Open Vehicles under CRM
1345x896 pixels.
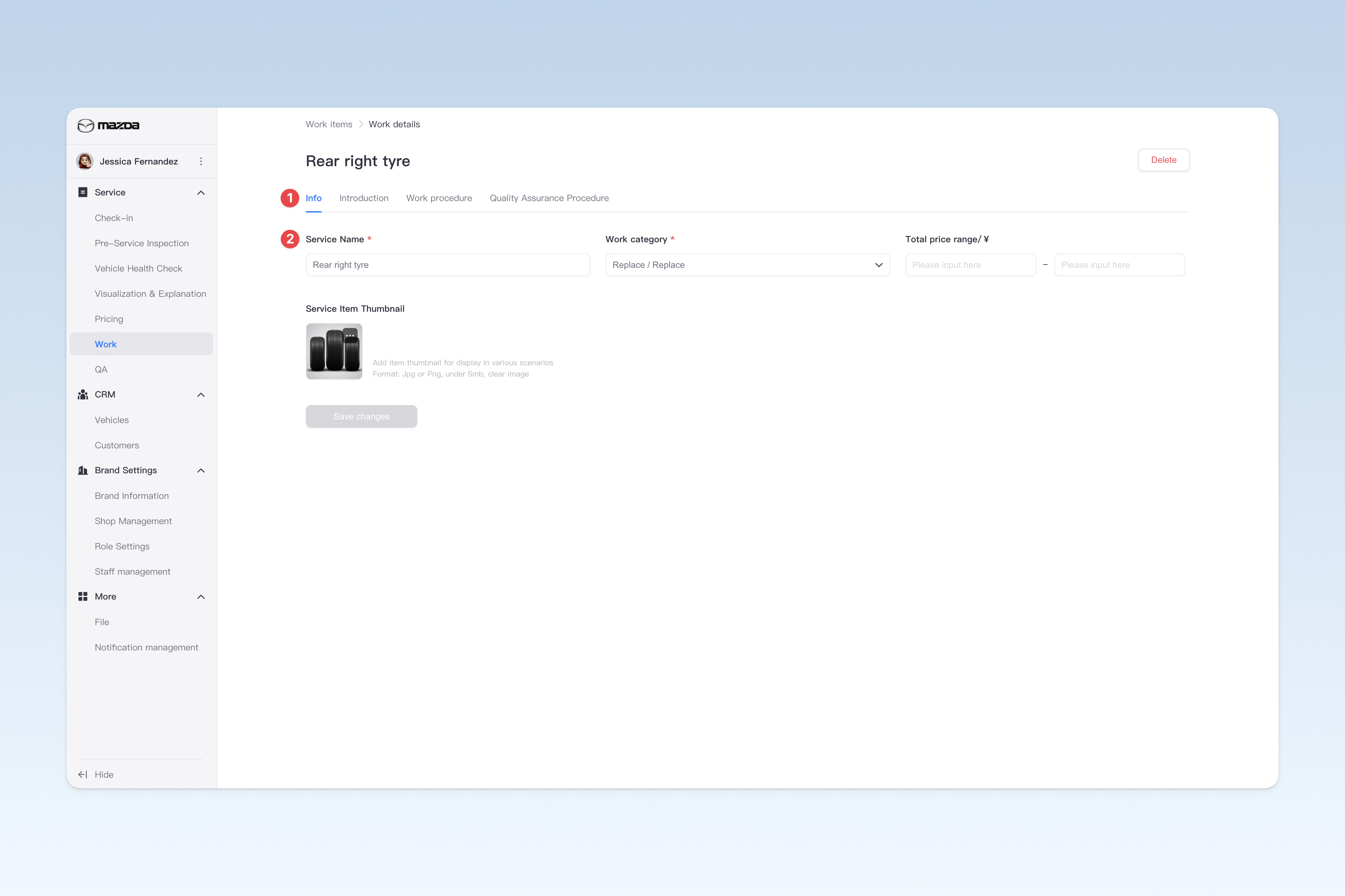pos(111,420)
